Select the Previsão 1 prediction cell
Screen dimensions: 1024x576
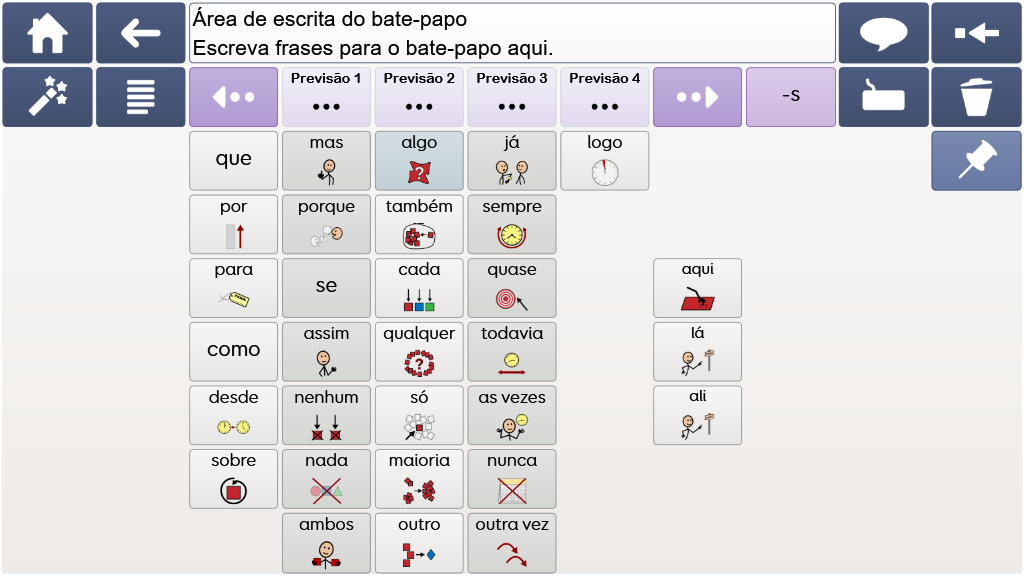[327, 97]
